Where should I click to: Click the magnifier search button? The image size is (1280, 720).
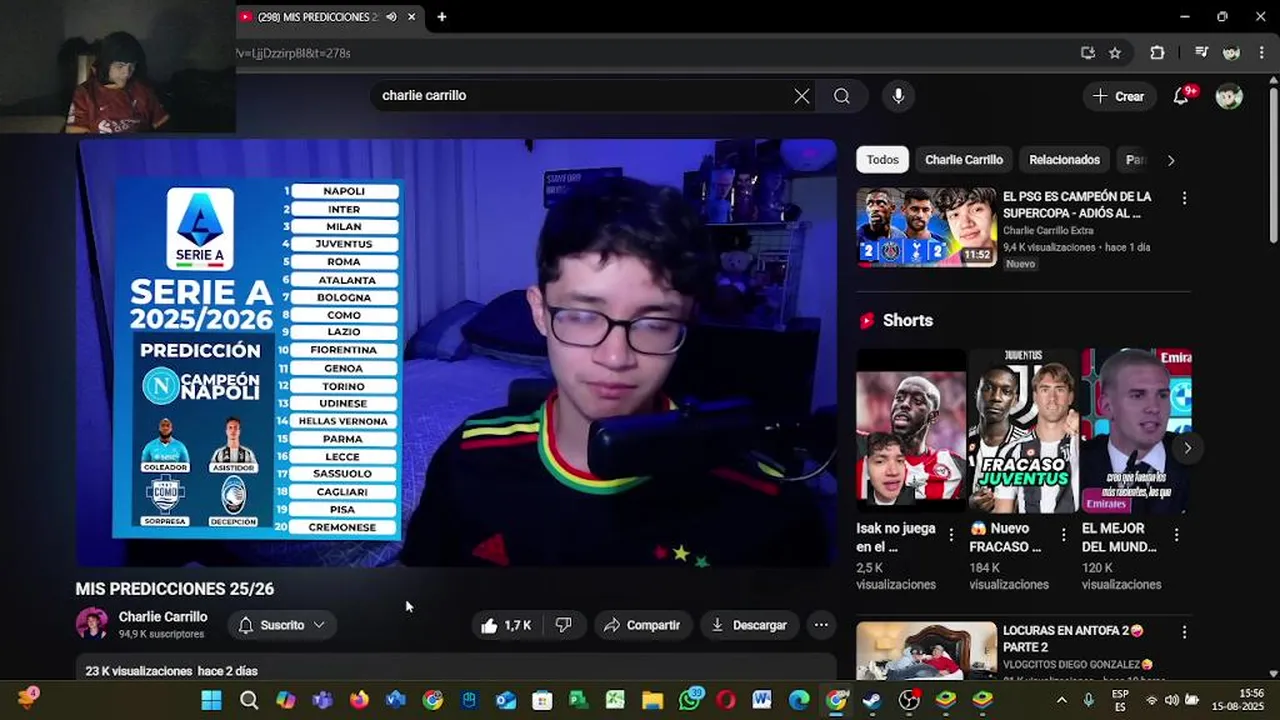pyautogui.click(x=842, y=96)
